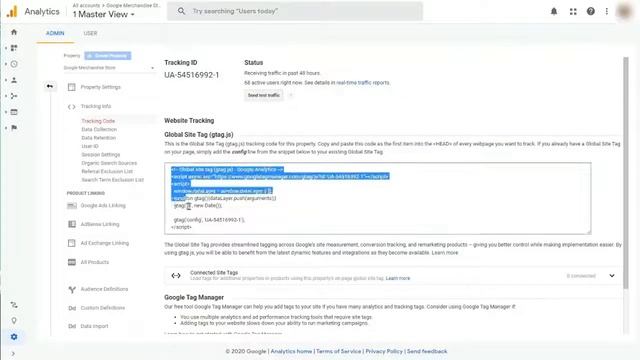Screen dimensions: 640x360
Task: Open Audience person icon in sidebar
Action: [x=14, y=80]
